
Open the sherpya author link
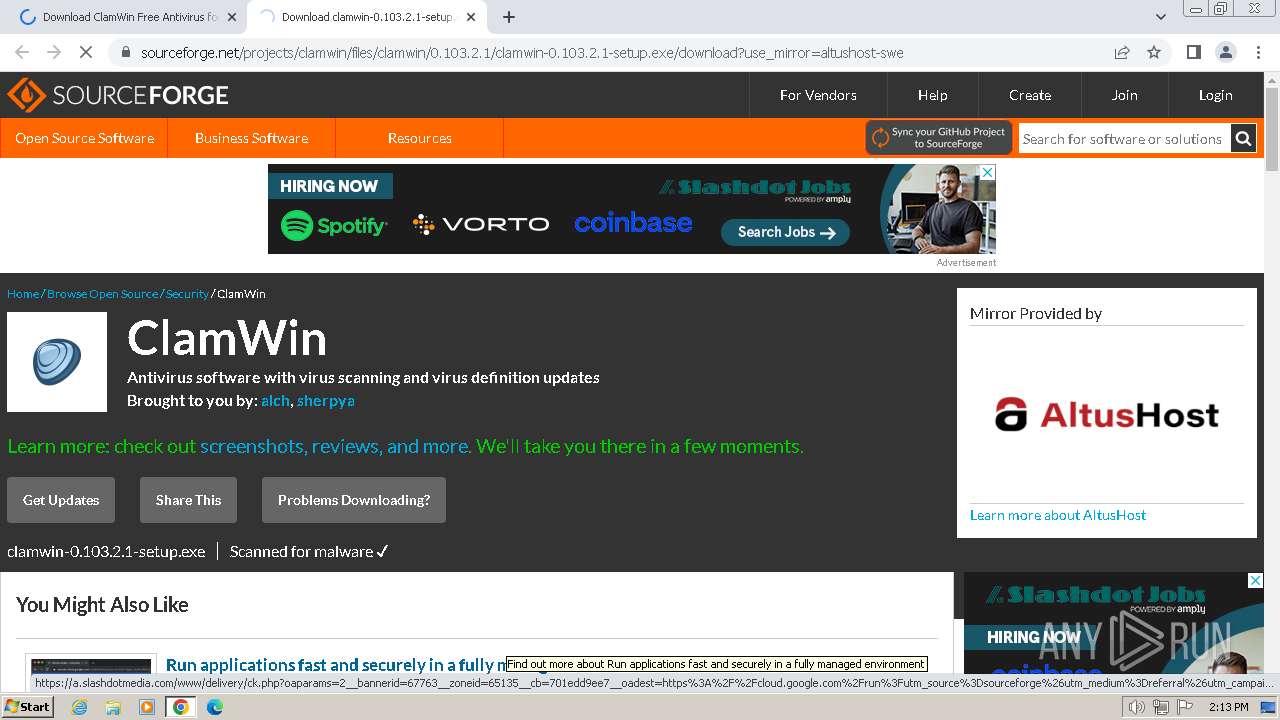click(325, 400)
